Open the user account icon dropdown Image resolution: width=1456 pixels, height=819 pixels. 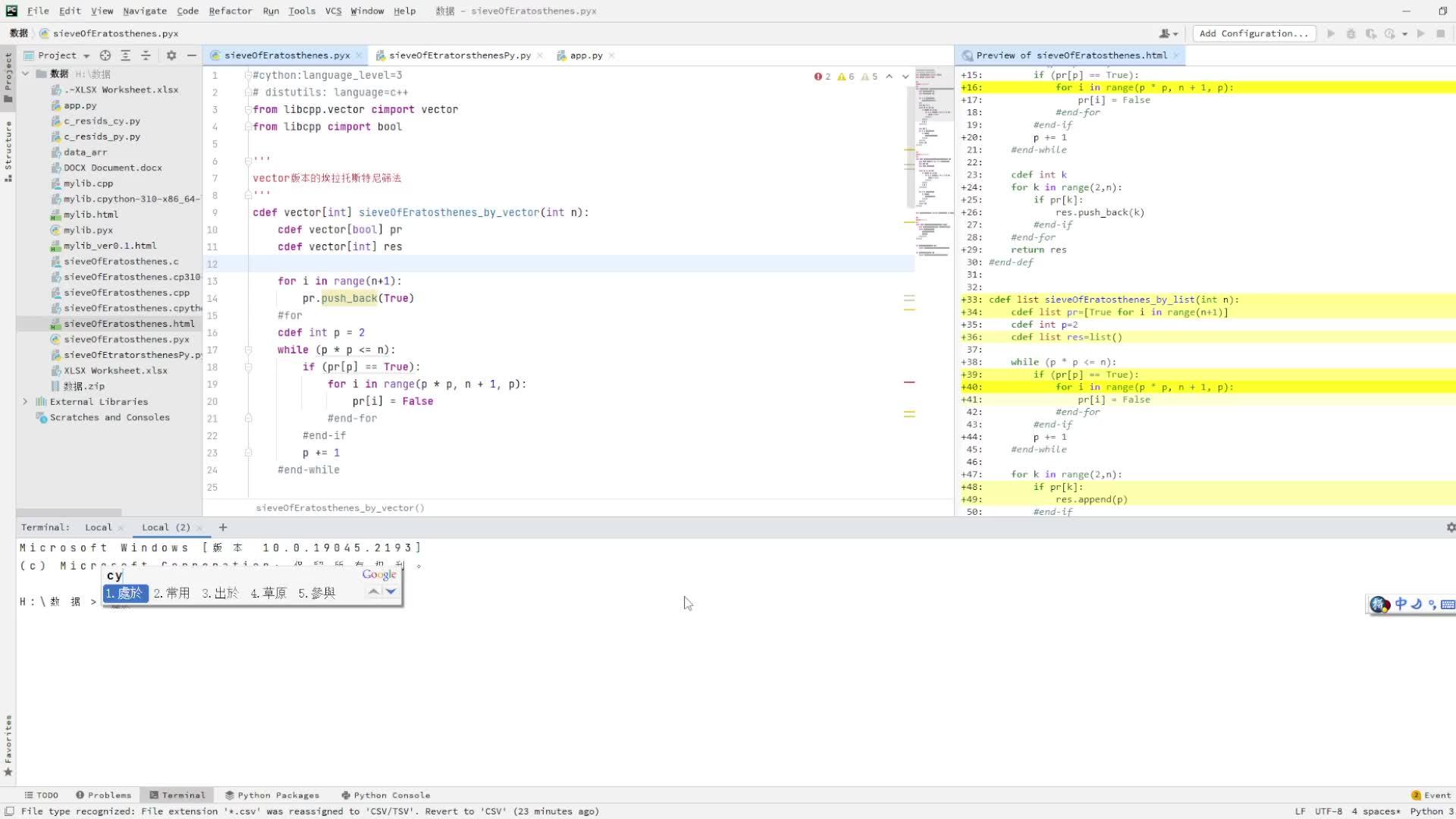1168,33
